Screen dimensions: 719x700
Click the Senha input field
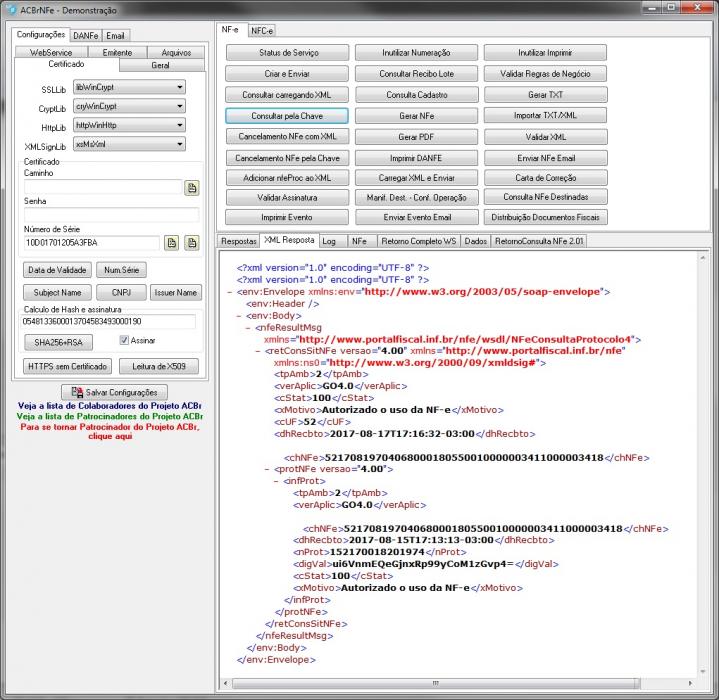click(x=111, y=215)
